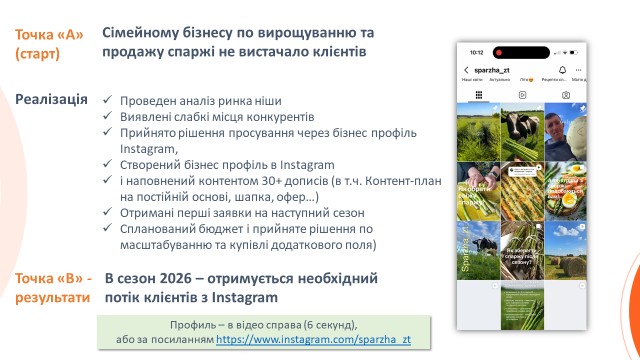Image resolution: width=640 pixels, height=360 pixels.
Task: Open the hands holding asparagus post
Action: click(x=478, y=191)
